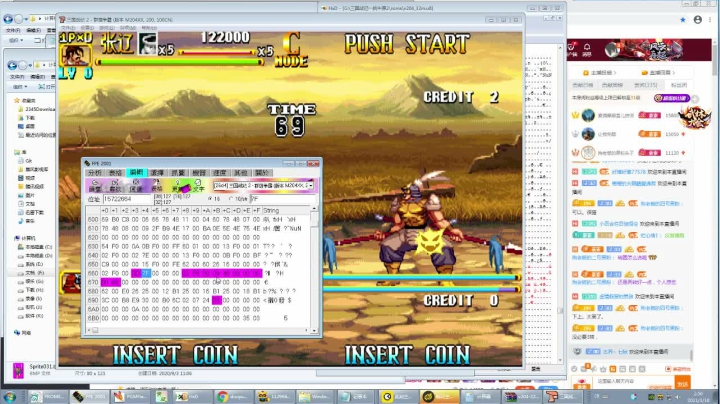Switch to PGM taskbar item
This screenshot has width=720, height=404.
click(130, 397)
